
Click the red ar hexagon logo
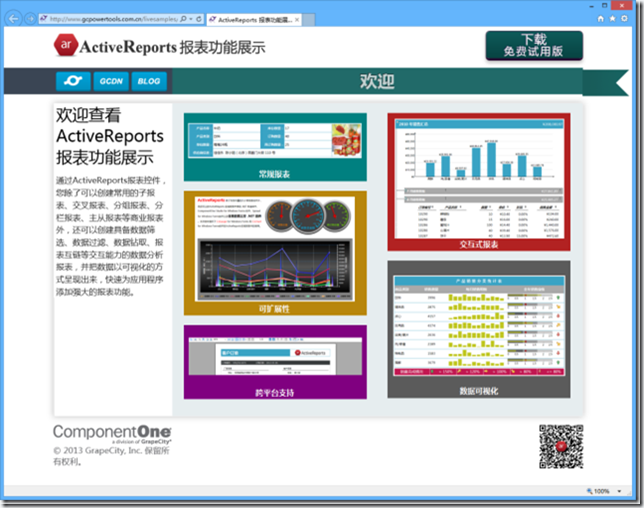[x=65, y=45]
